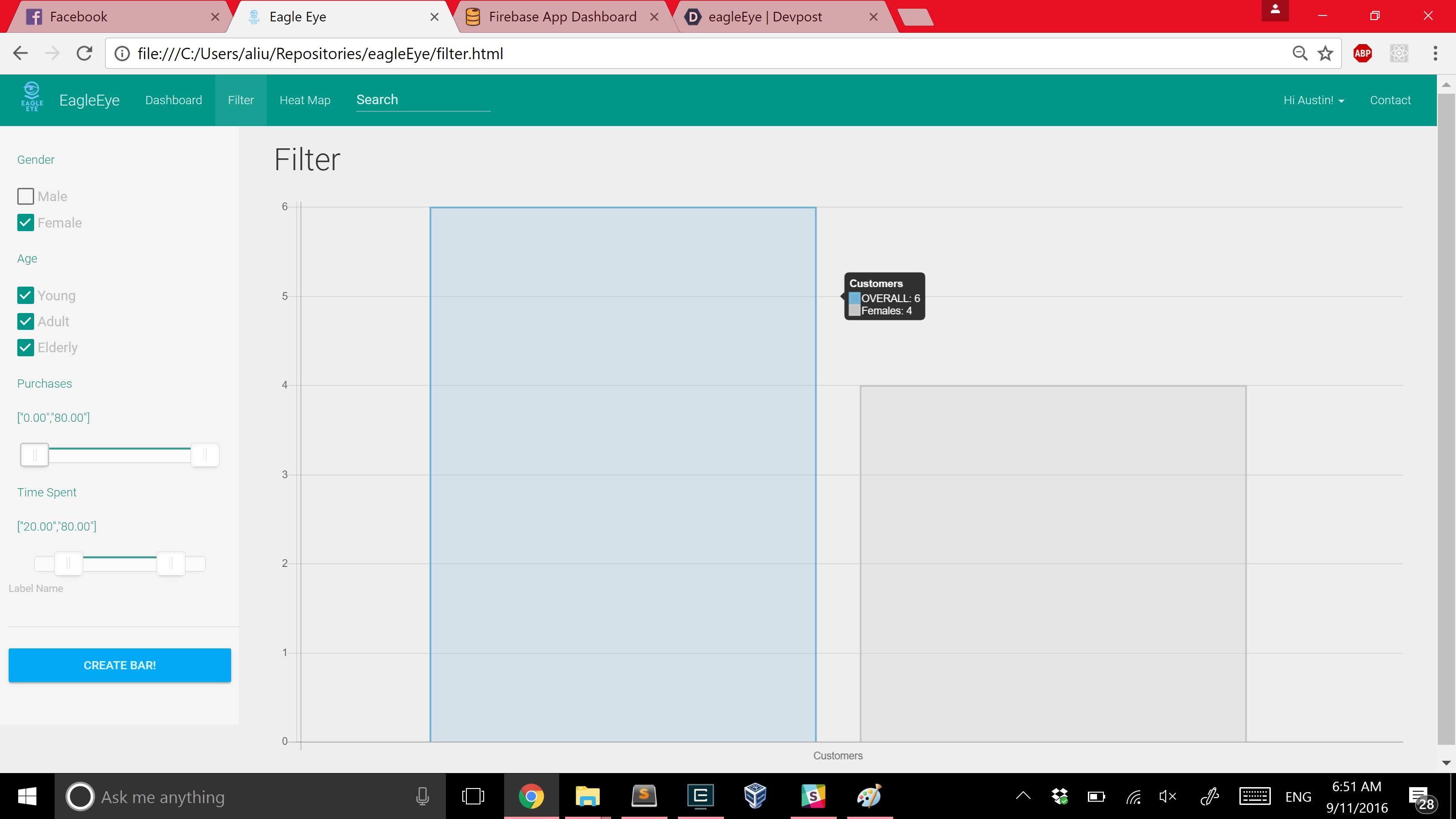Open Slack from the taskbar

813,796
